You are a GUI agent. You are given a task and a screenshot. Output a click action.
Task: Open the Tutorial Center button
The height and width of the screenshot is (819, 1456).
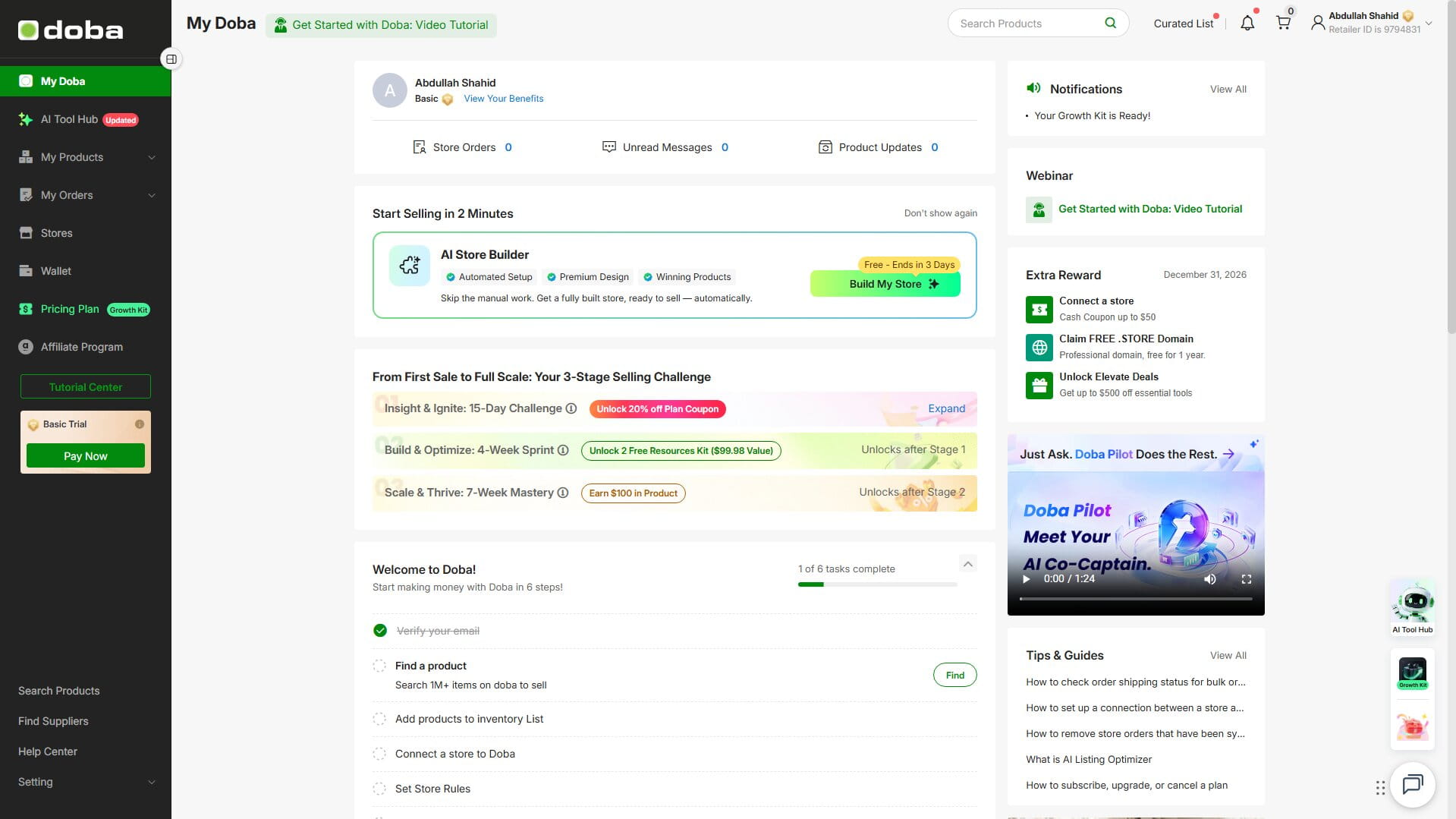pos(86,386)
